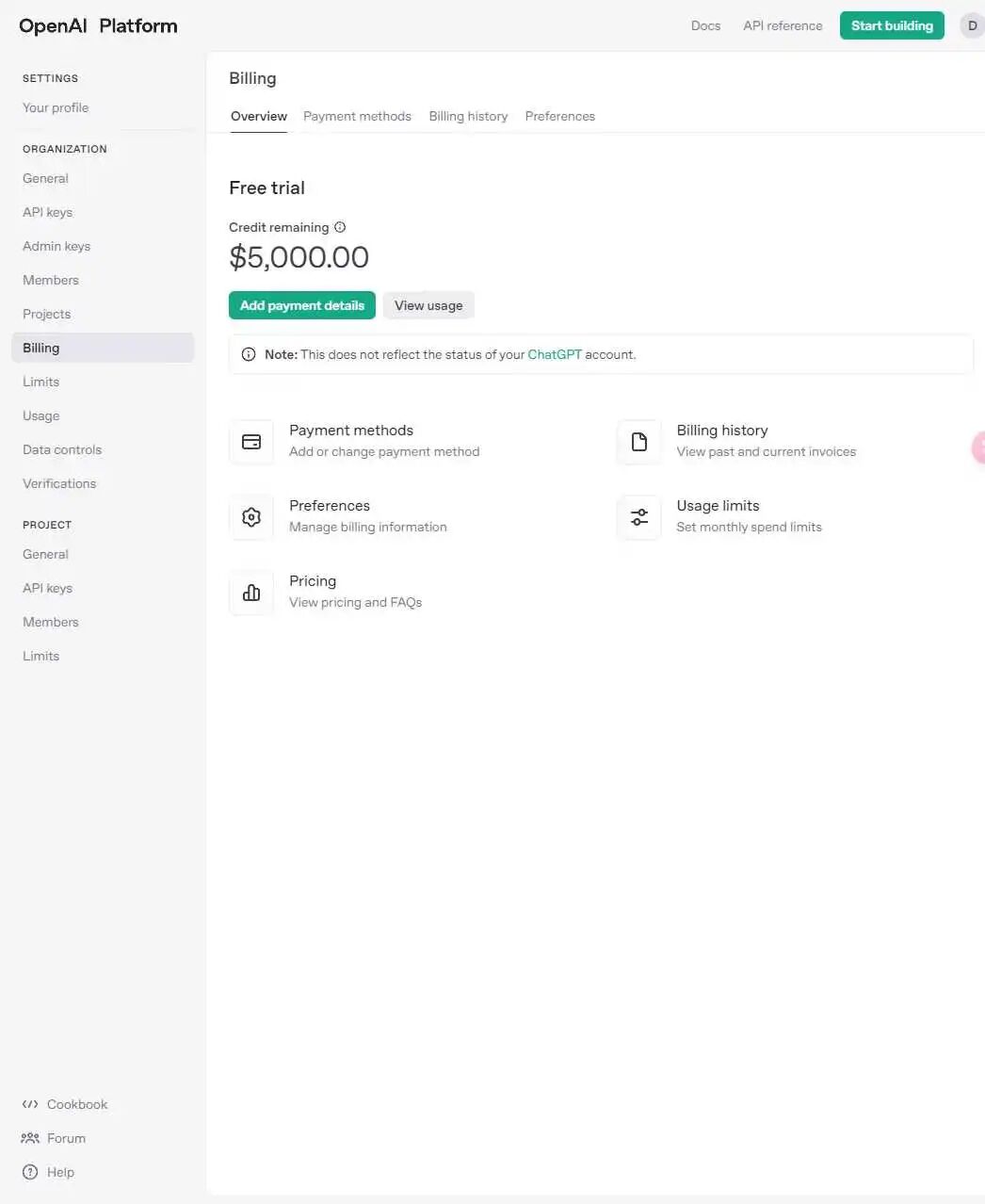Open the Help link
Screen dimensions: 985x1204
60,1172
